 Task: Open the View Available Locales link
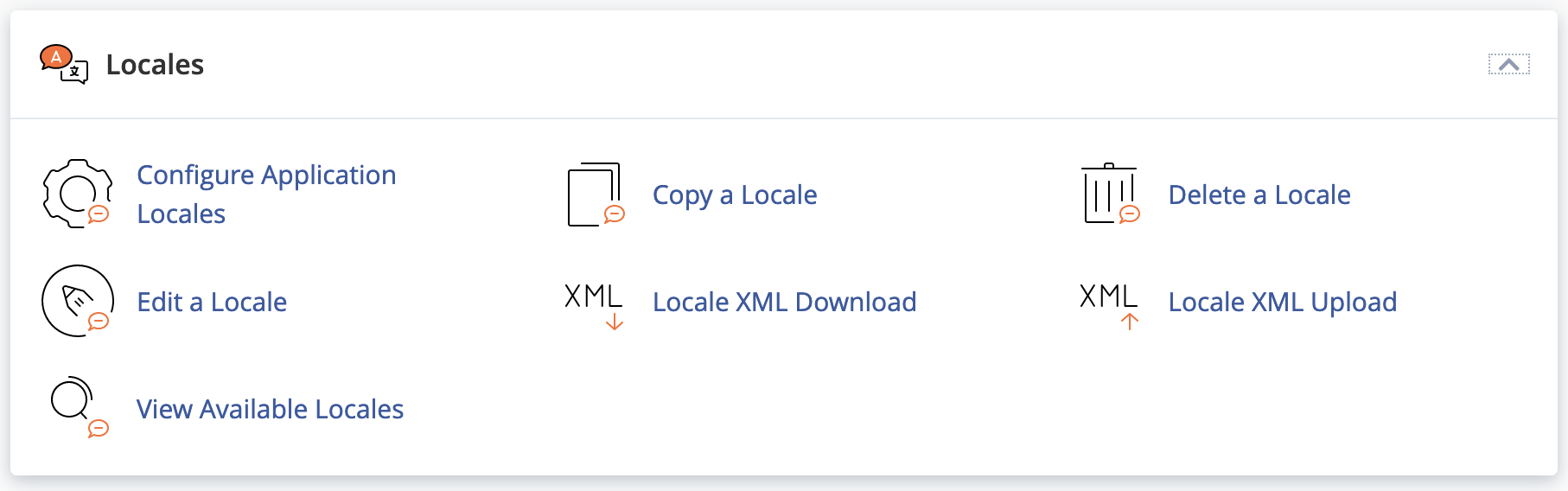(270, 410)
